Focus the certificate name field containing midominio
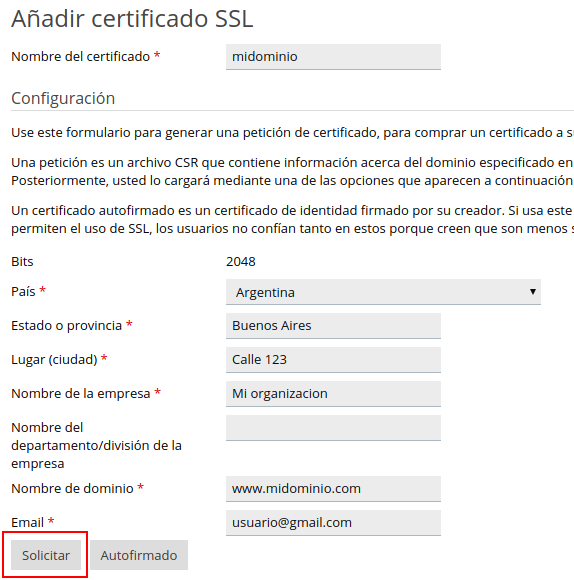The height and width of the screenshot is (580, 574). click(333, 57)
